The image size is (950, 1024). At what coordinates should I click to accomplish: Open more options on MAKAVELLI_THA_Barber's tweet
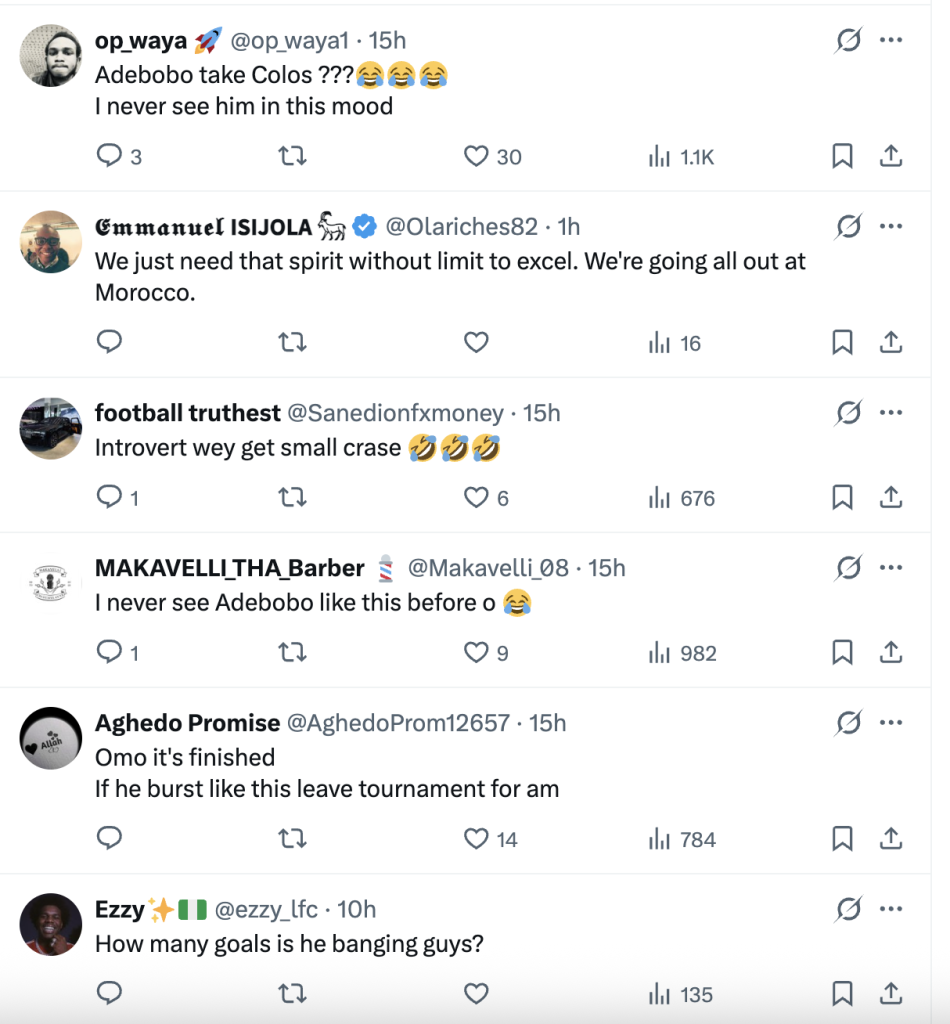[x=890, y=567]
